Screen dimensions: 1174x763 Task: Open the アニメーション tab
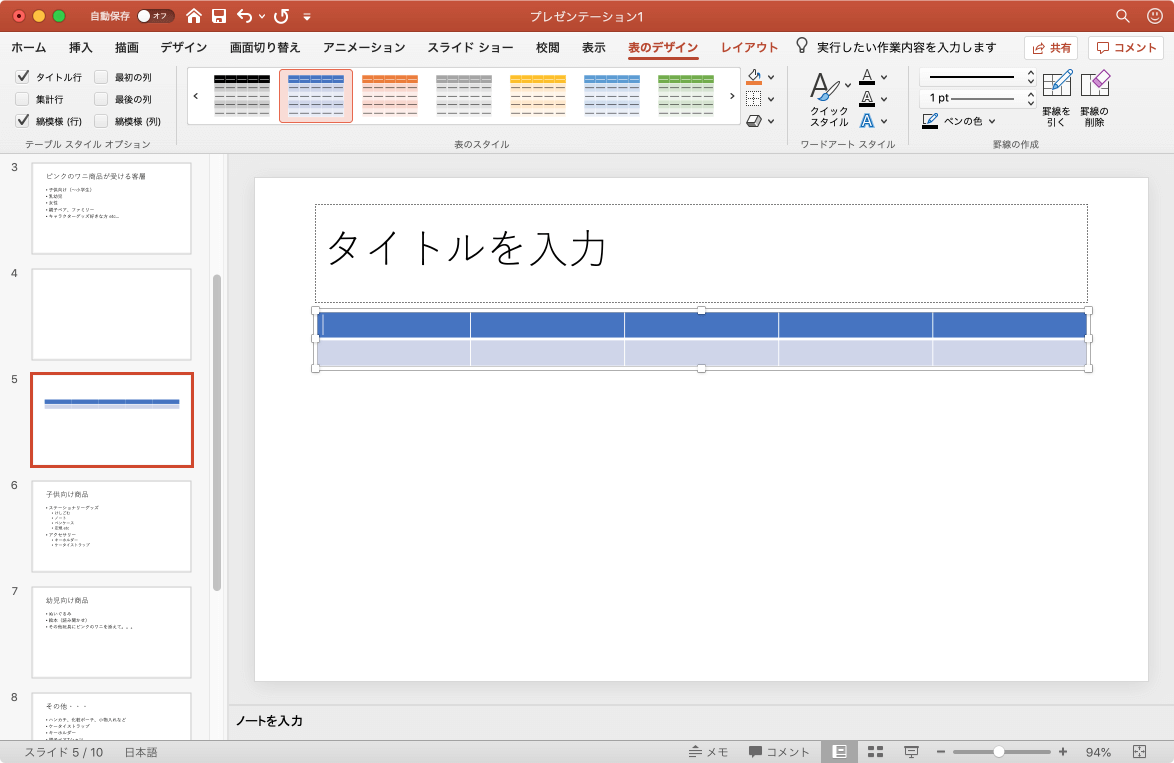(364, 47)
